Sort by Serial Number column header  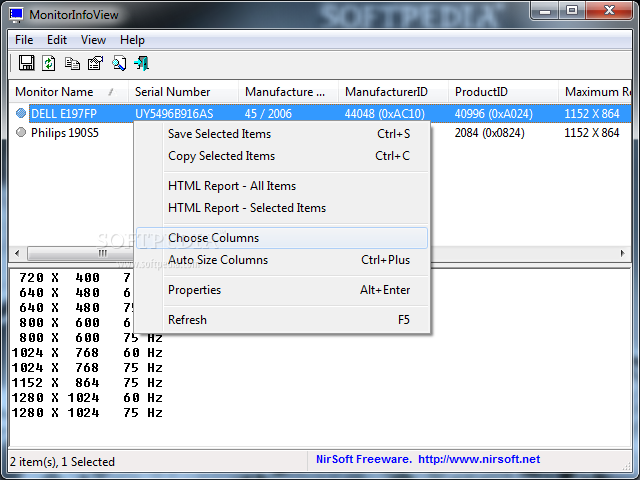point(183,92)
